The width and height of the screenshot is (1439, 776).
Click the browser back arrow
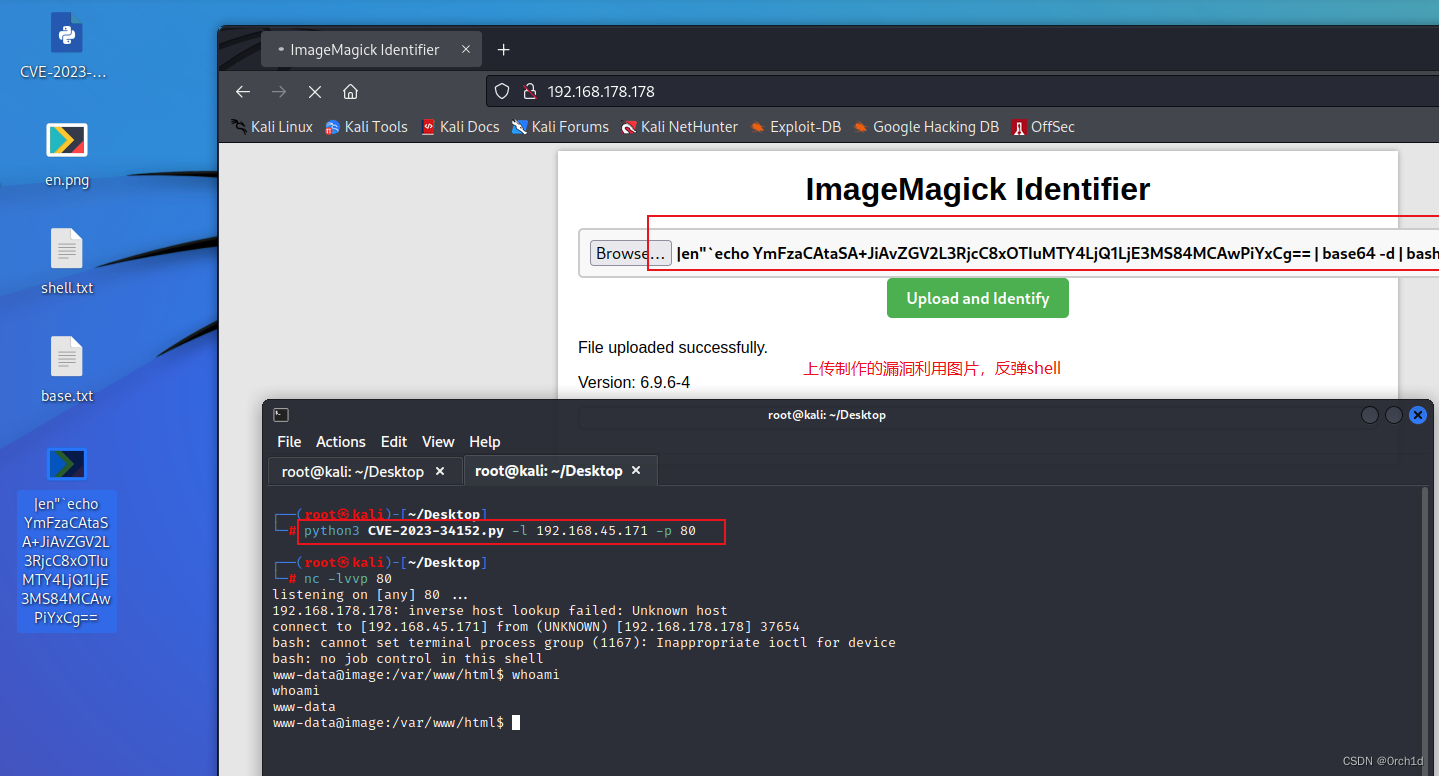pos(243,91)
